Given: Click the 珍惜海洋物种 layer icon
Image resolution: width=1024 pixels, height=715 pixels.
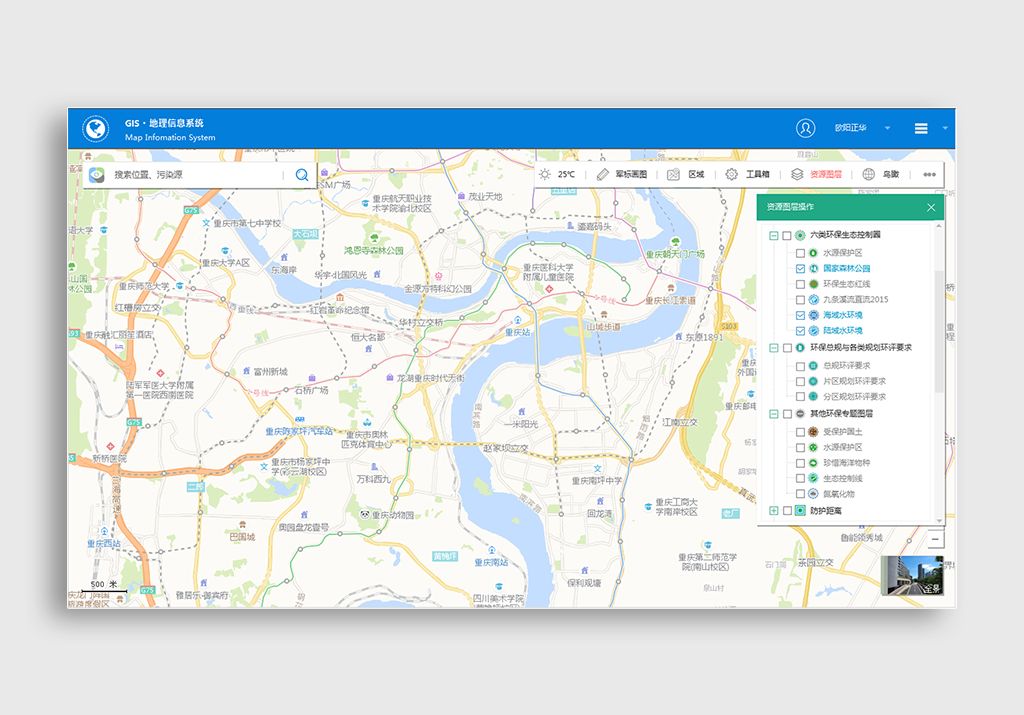Looking at the screenshot, I should (814, 463).
